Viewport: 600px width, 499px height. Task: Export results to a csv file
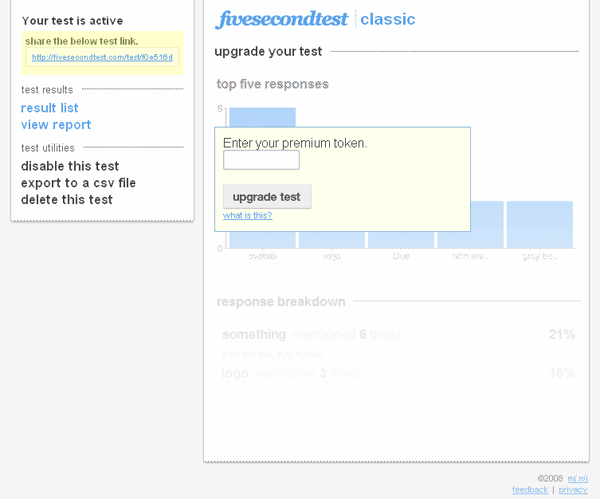tap(78, 183)
